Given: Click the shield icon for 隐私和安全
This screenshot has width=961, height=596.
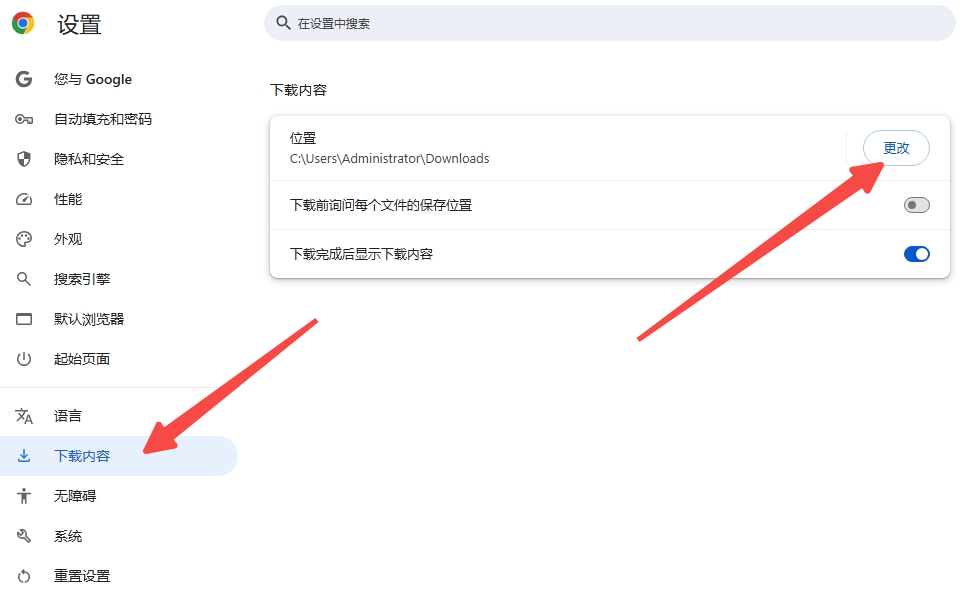Looking at the screenshot, I should click(24, 159).
